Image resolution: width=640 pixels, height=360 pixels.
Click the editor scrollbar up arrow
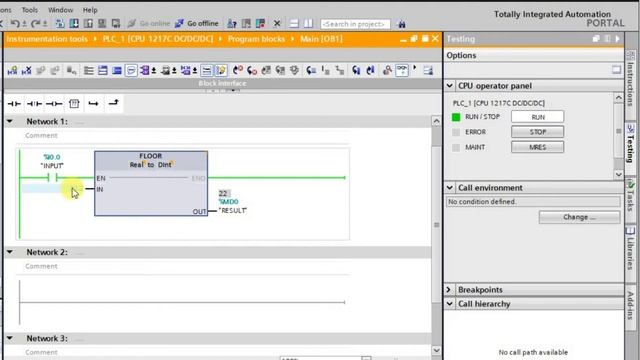pos(436,121)
